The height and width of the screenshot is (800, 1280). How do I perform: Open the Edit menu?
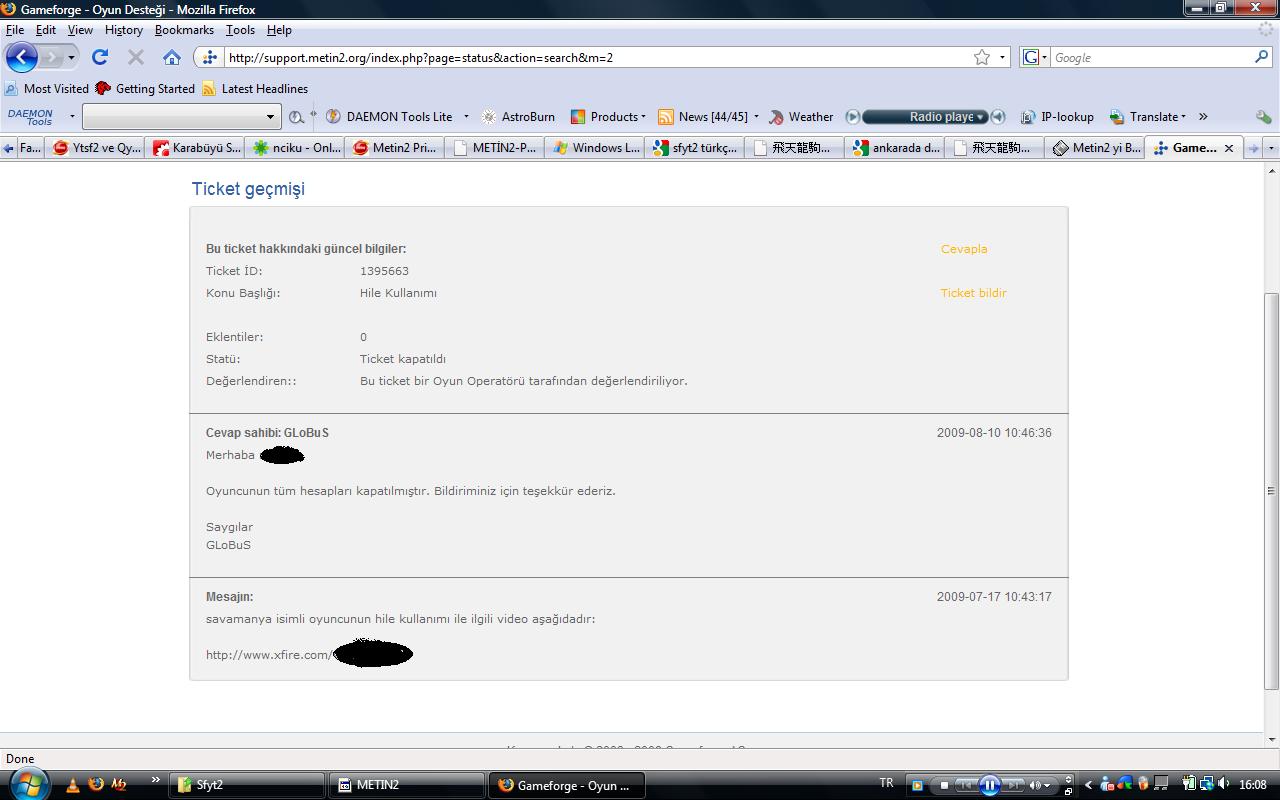[x=46, y=30]
